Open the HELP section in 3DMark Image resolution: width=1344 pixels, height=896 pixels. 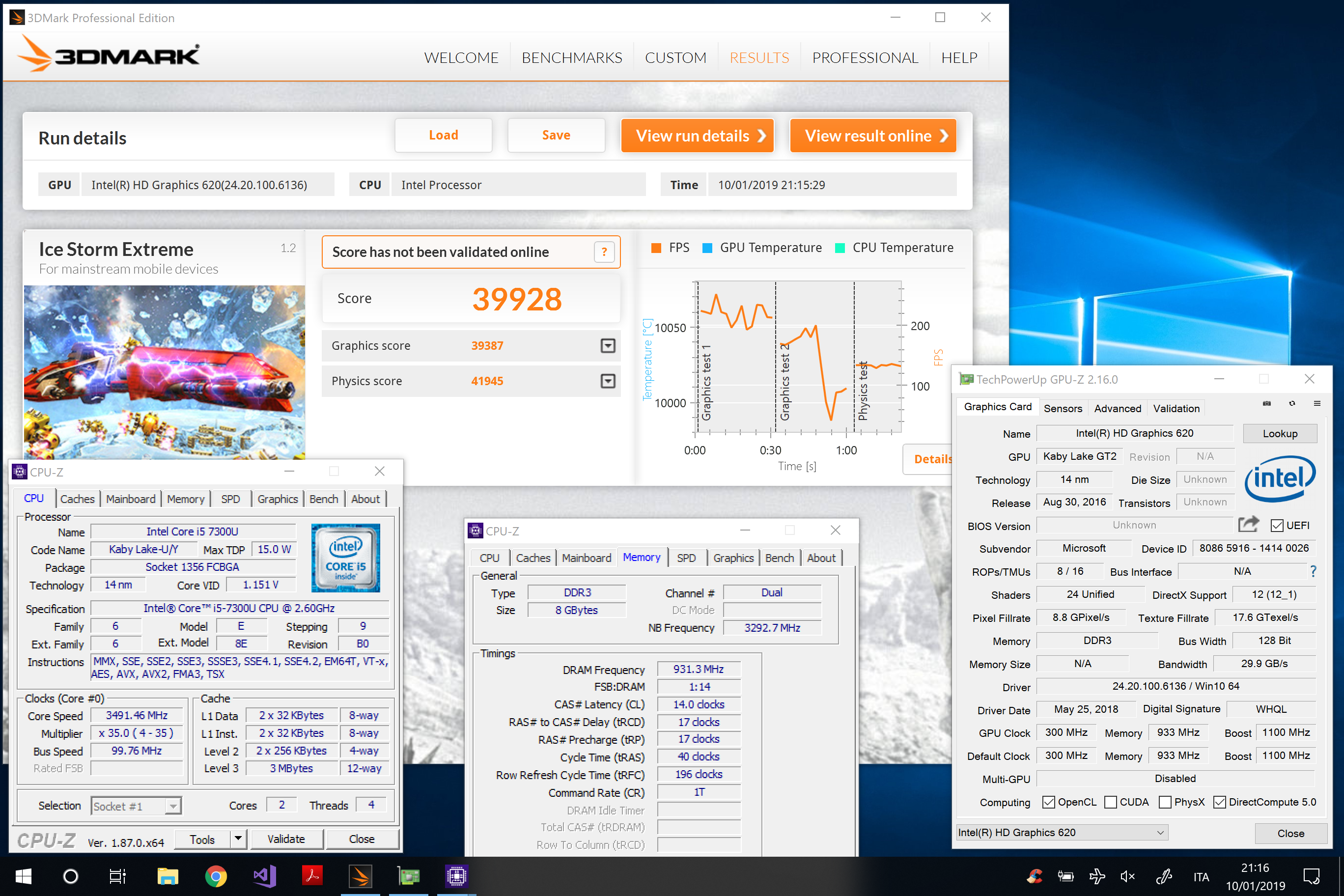click(x=959, y=57)
